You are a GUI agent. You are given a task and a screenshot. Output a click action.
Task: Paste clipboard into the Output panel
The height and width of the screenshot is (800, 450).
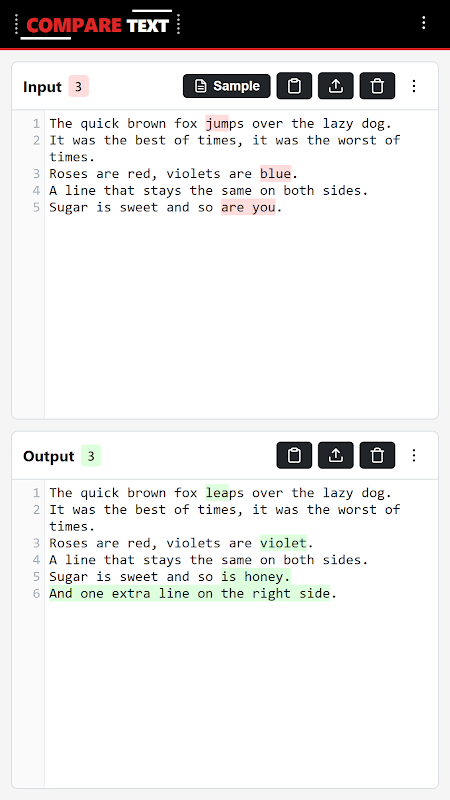point(294,455)
